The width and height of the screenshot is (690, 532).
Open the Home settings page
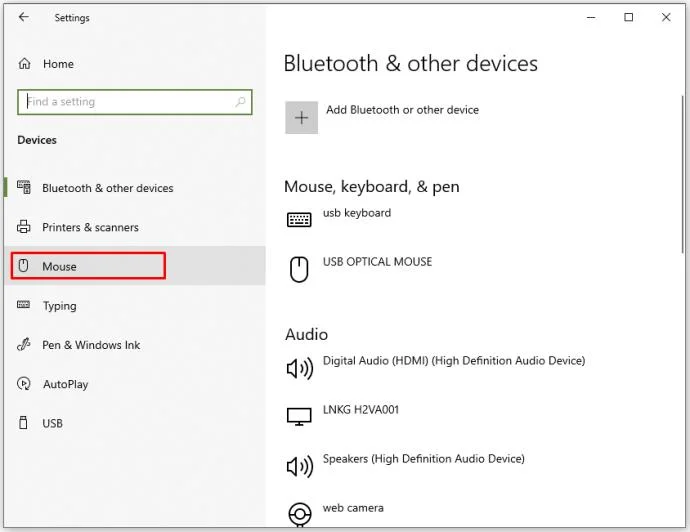pyautogui.click(x=58, y=64)
